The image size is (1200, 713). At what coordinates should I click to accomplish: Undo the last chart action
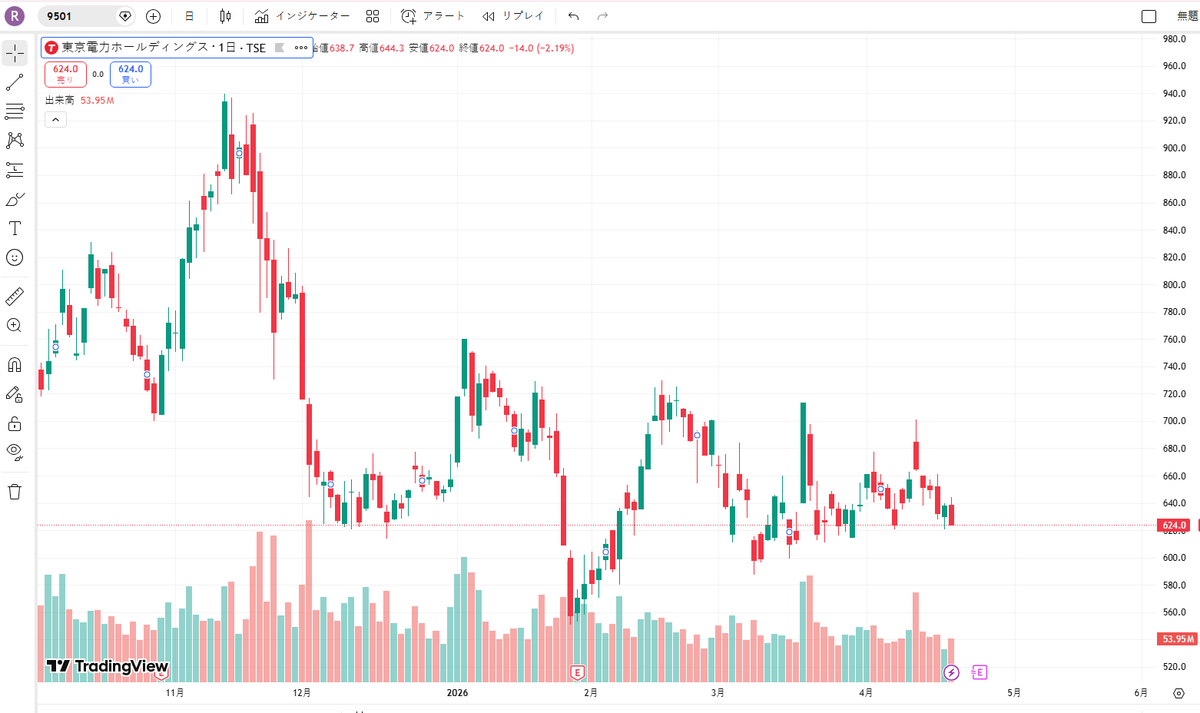573,16
